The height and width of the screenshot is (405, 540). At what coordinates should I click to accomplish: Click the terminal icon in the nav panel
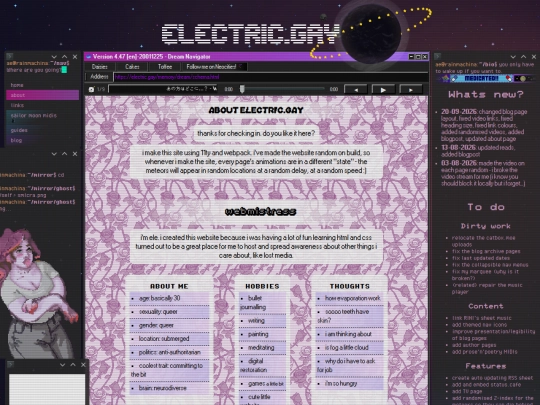pos(10,56)
